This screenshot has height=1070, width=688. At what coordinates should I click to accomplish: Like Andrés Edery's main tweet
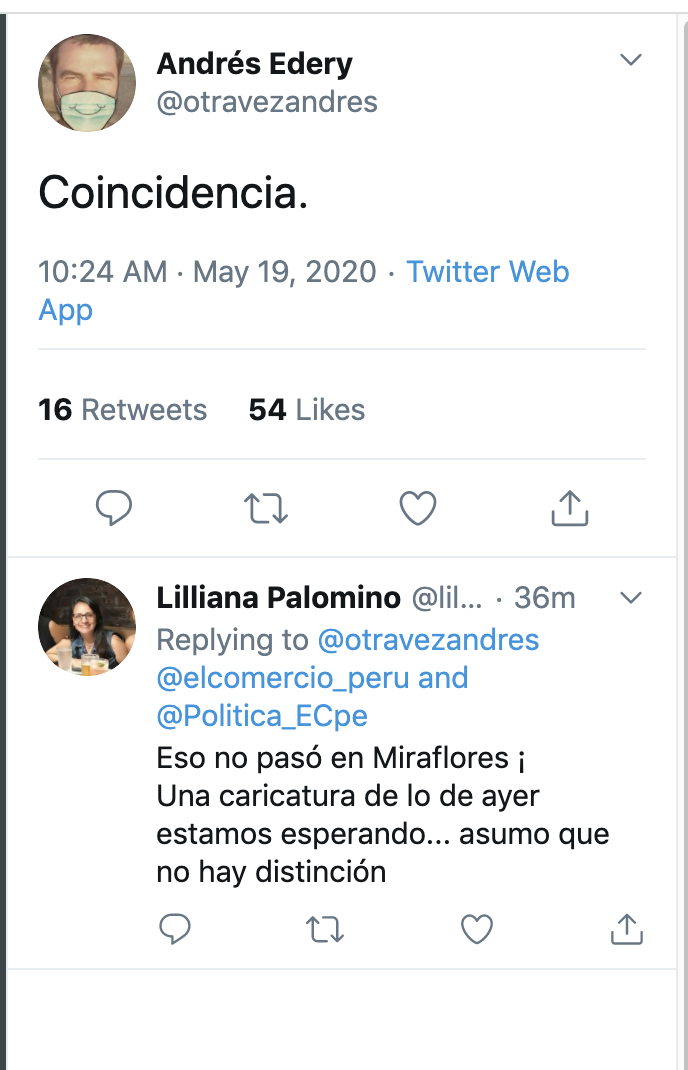click(x=418, y=509)
